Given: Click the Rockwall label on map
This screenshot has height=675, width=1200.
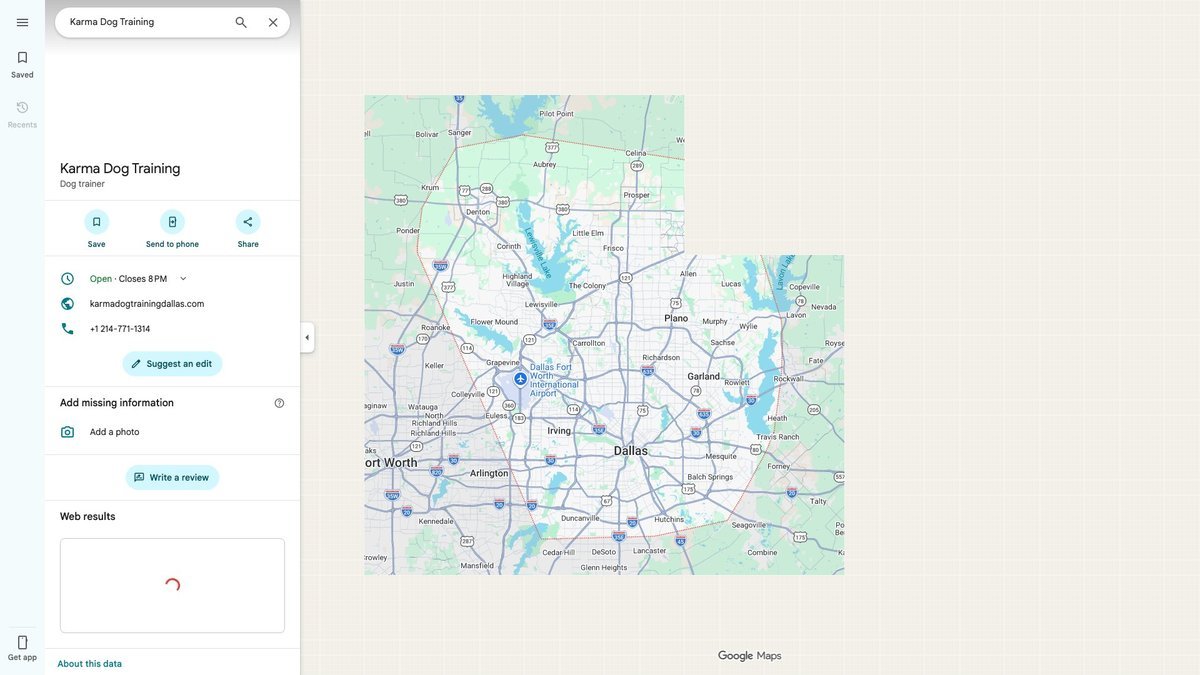Looking at the screenshot, I should [x=788, y=378].
